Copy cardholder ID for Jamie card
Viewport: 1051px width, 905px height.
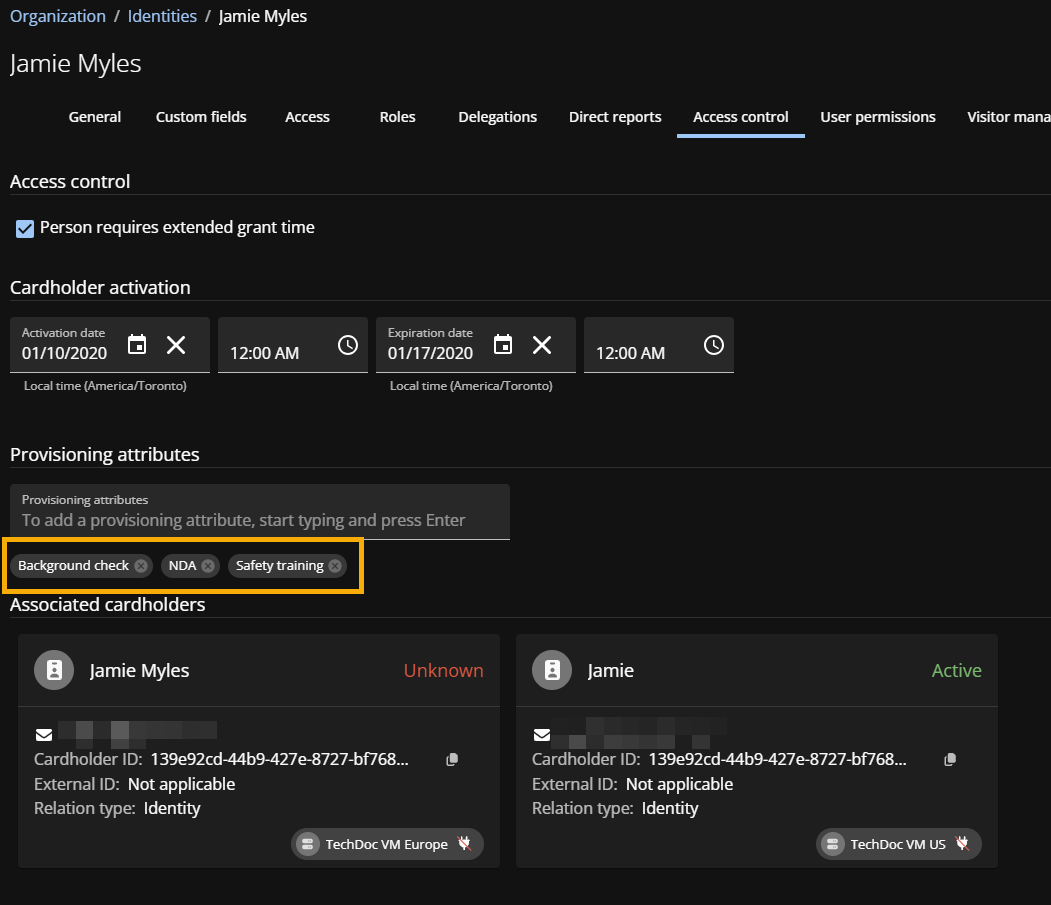950,760
